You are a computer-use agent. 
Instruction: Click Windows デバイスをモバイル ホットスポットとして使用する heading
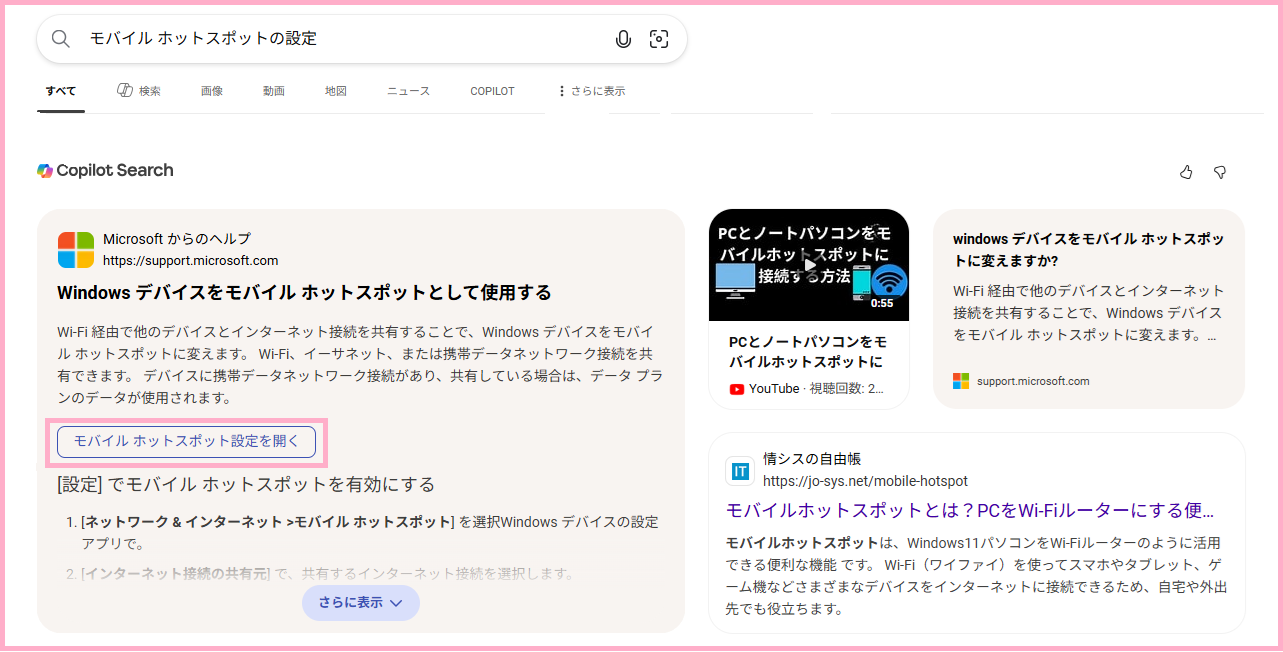[305, 293]
